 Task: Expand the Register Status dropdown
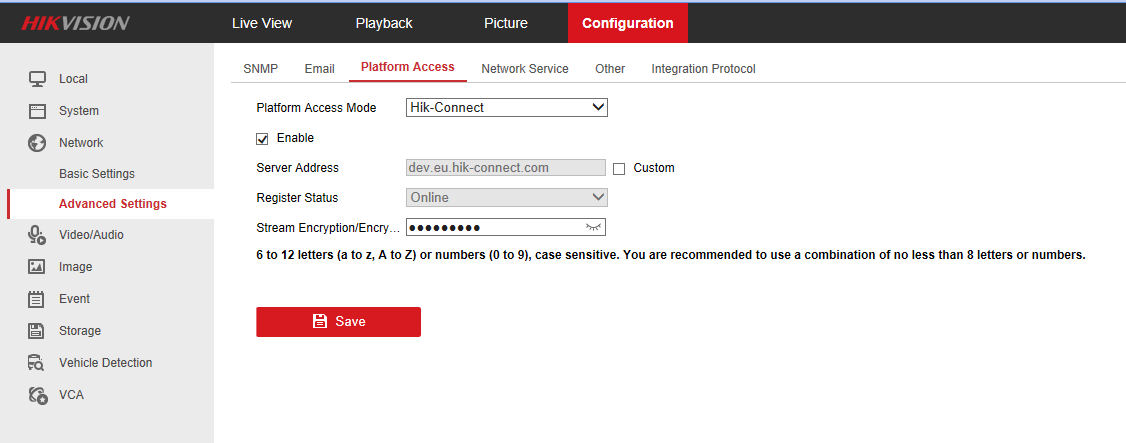coord(507,198)
